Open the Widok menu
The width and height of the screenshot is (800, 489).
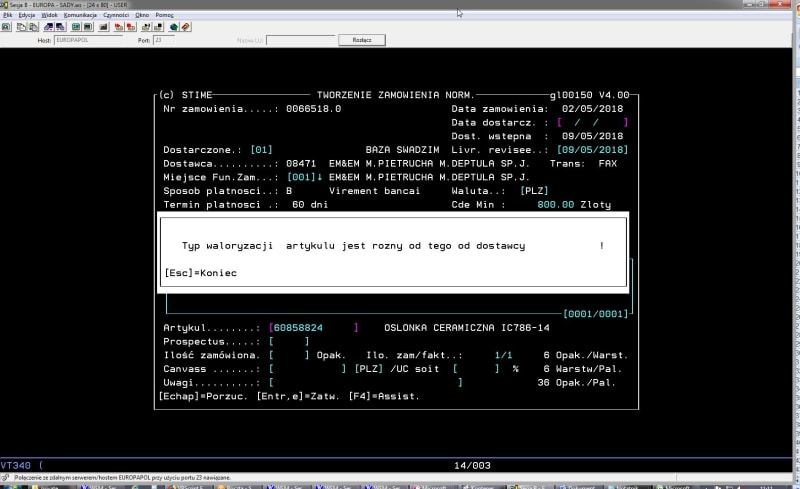point(49,15)
